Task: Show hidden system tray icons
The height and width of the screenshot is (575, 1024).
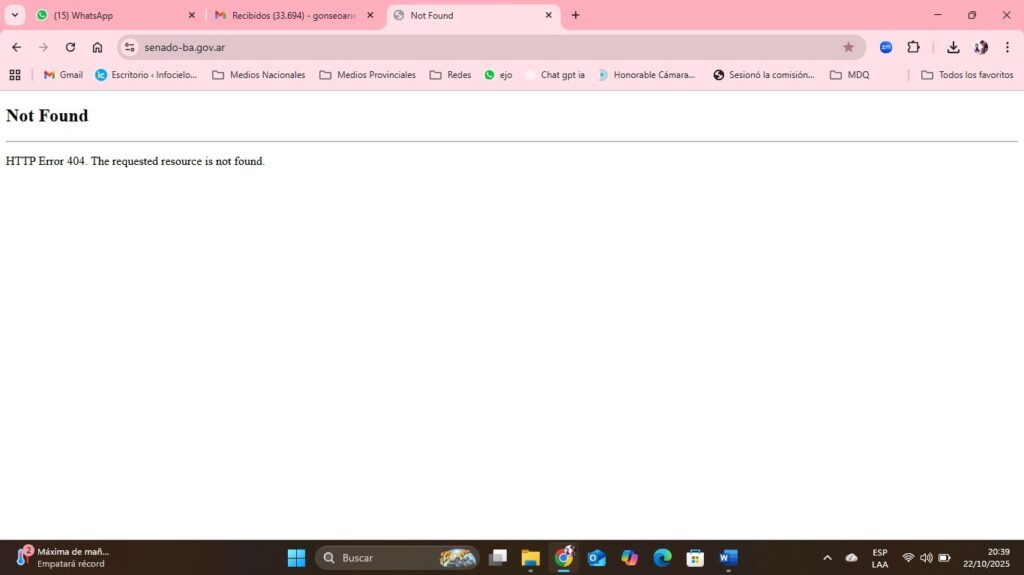Action: click(827, 558)
